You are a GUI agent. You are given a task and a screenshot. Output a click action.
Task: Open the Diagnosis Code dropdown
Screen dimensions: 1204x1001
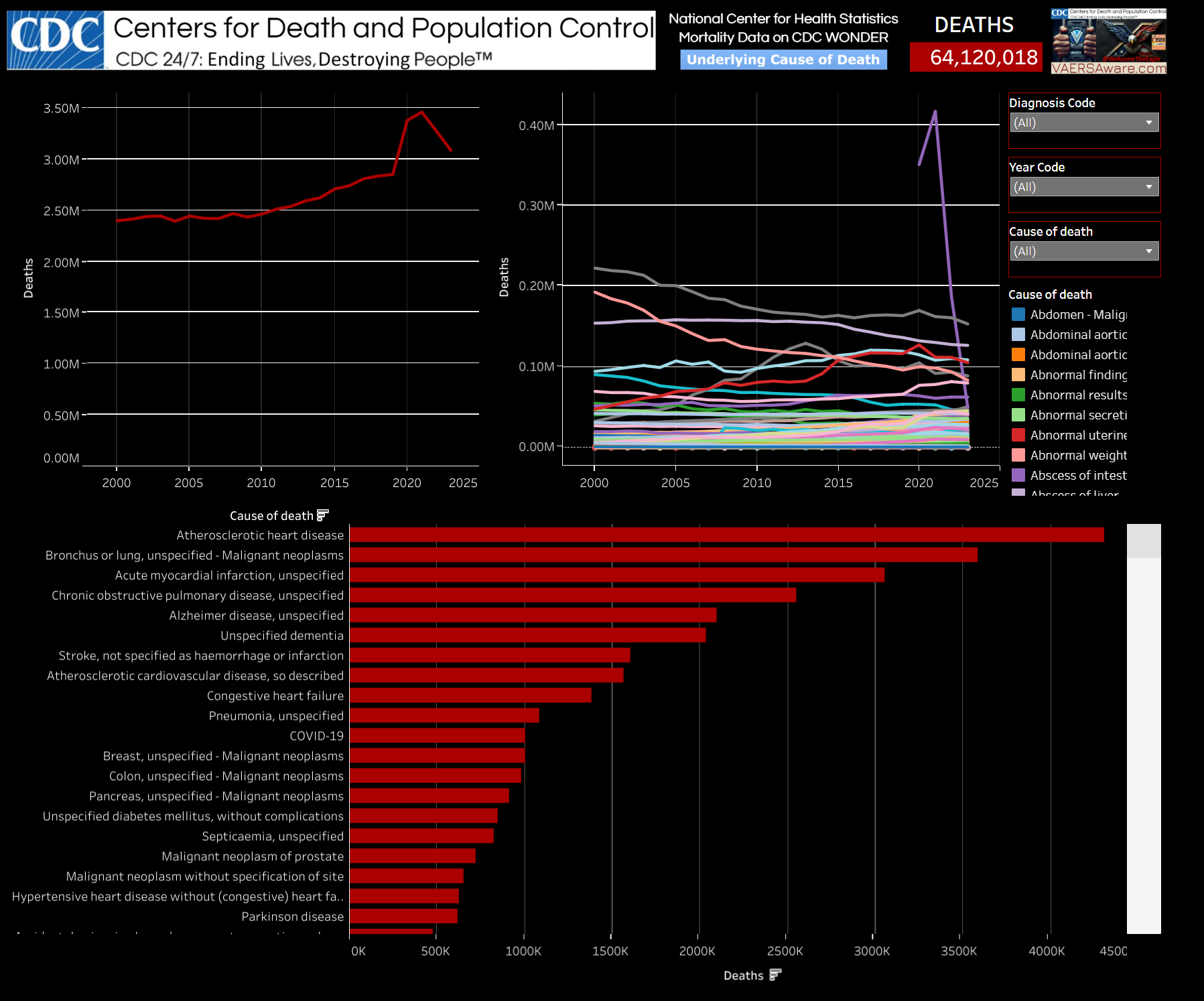click(1084, 123)
